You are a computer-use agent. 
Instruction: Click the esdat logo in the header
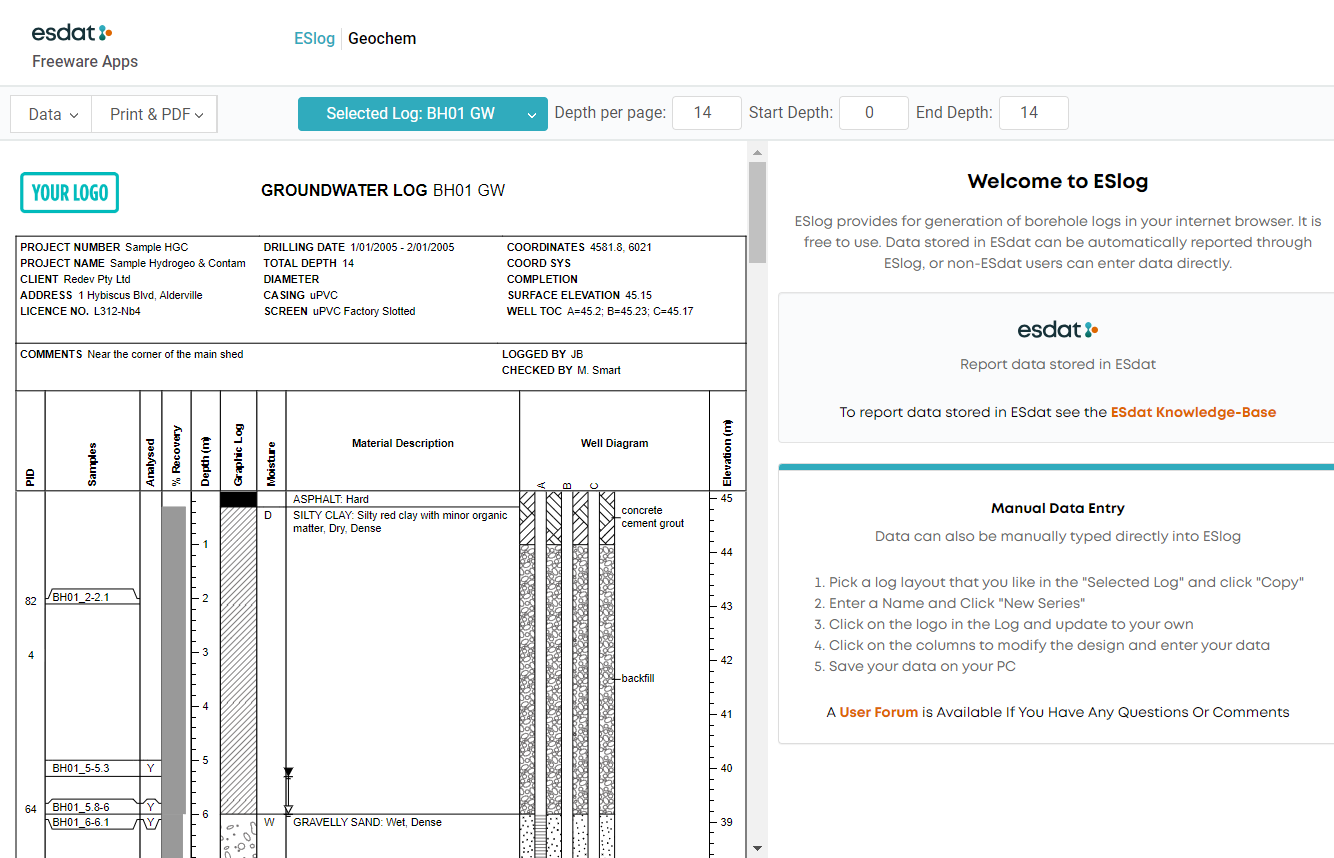coord(72,33)
